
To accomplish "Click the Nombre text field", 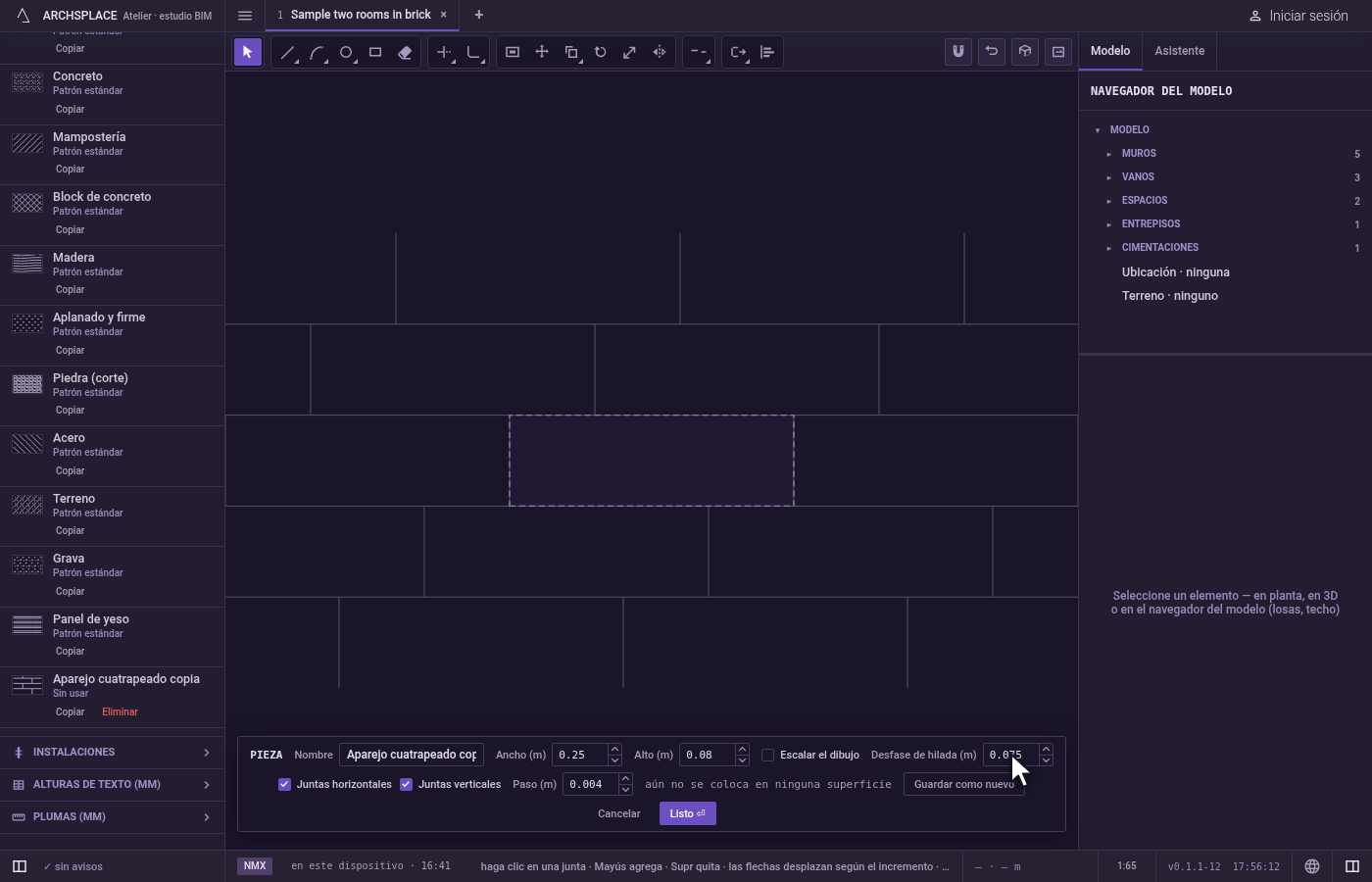I will click(x=412, y=755).
